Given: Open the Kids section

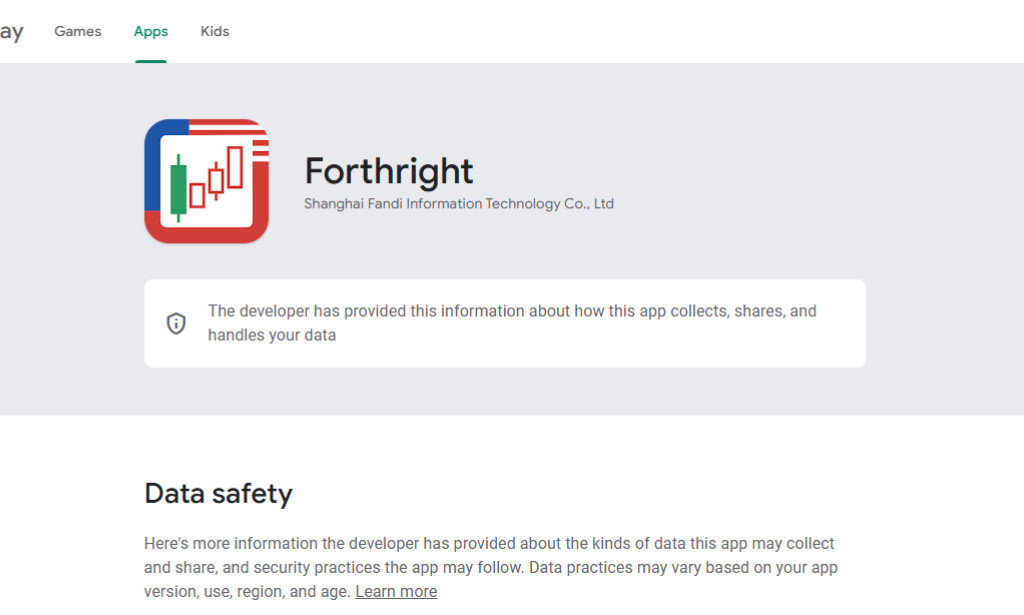Looking at the screenshot, I should pos(214,31).
